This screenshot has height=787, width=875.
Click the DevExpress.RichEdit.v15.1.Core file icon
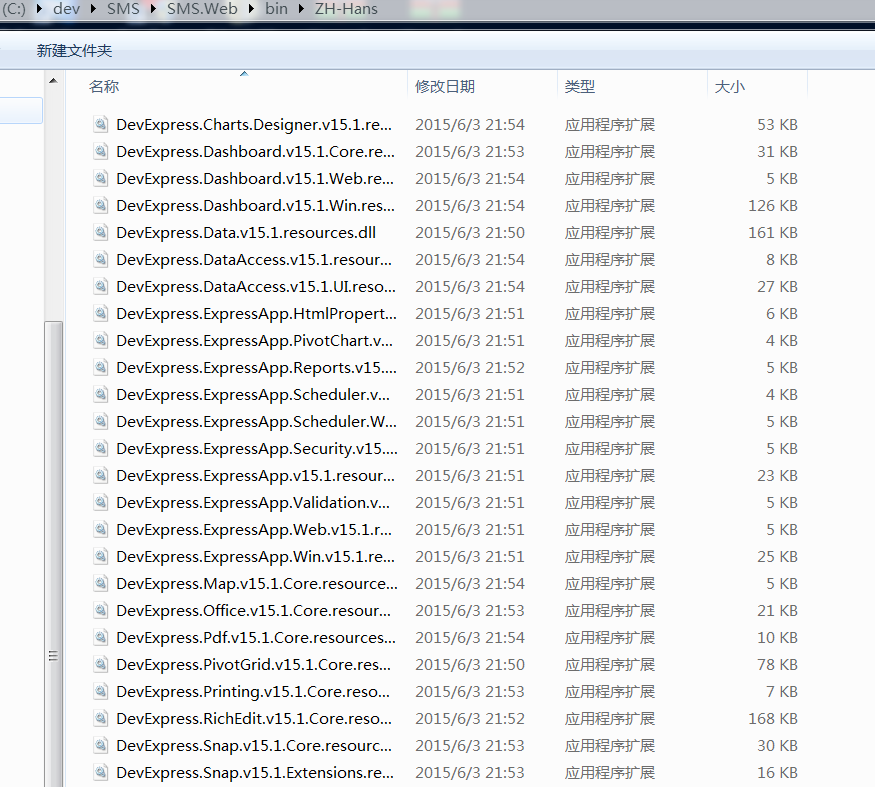(x=100, y=718)
